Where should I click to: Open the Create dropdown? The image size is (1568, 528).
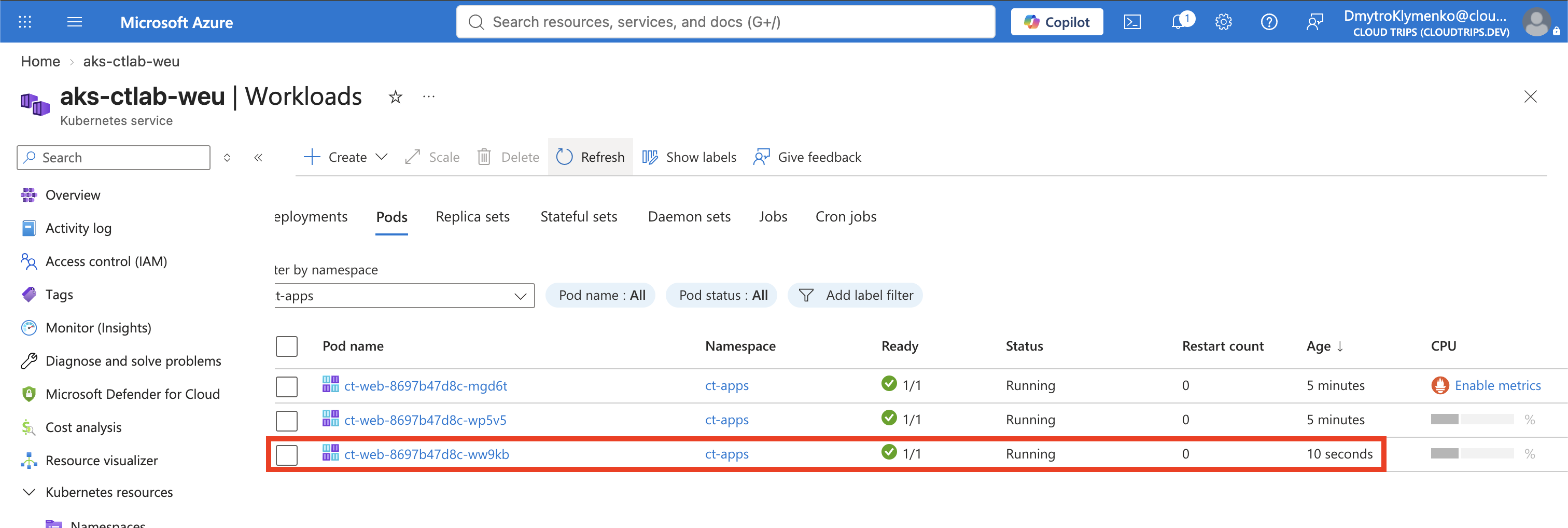click(346, 157)
